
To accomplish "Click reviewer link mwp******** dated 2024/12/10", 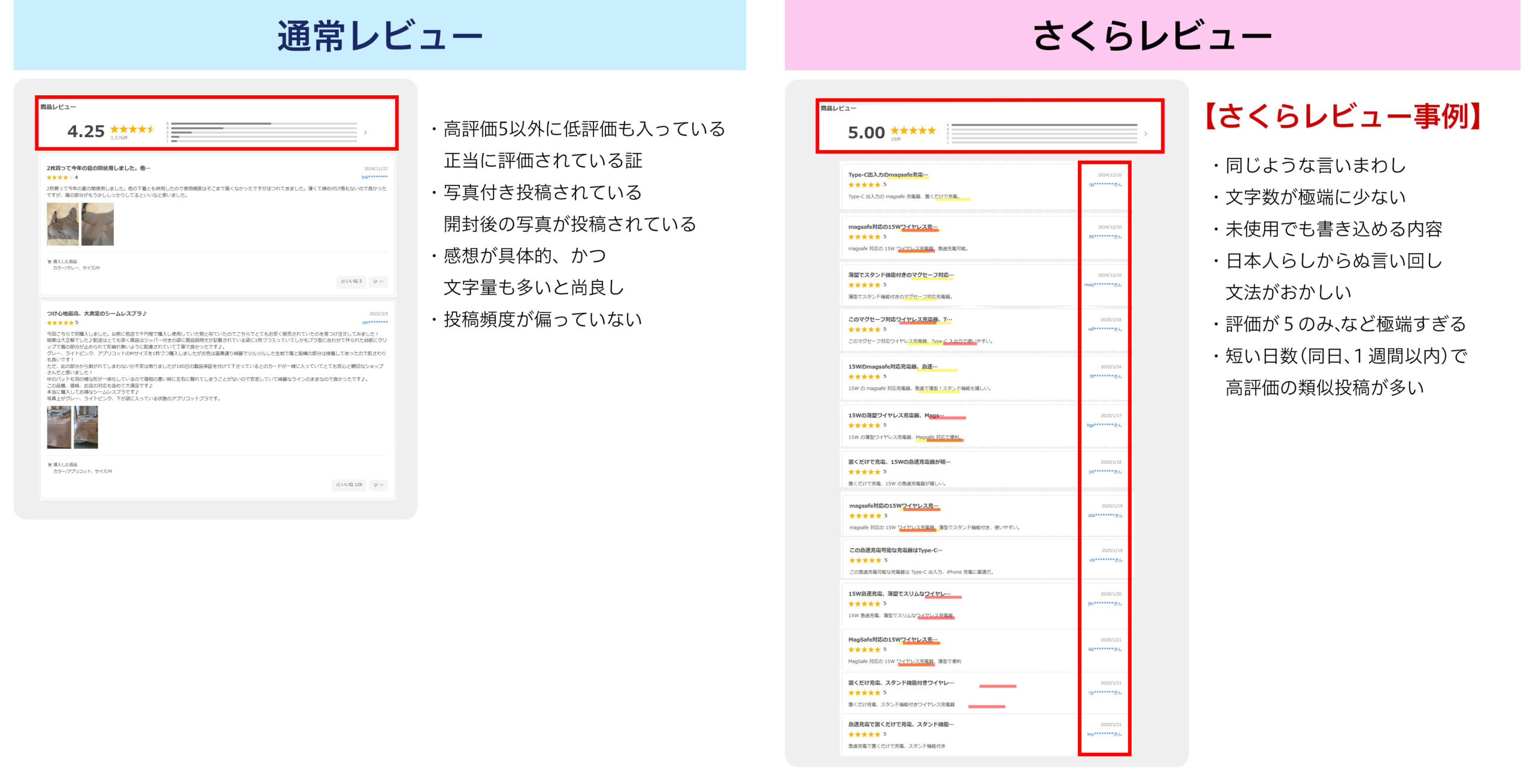I will tap(1102, 285).
